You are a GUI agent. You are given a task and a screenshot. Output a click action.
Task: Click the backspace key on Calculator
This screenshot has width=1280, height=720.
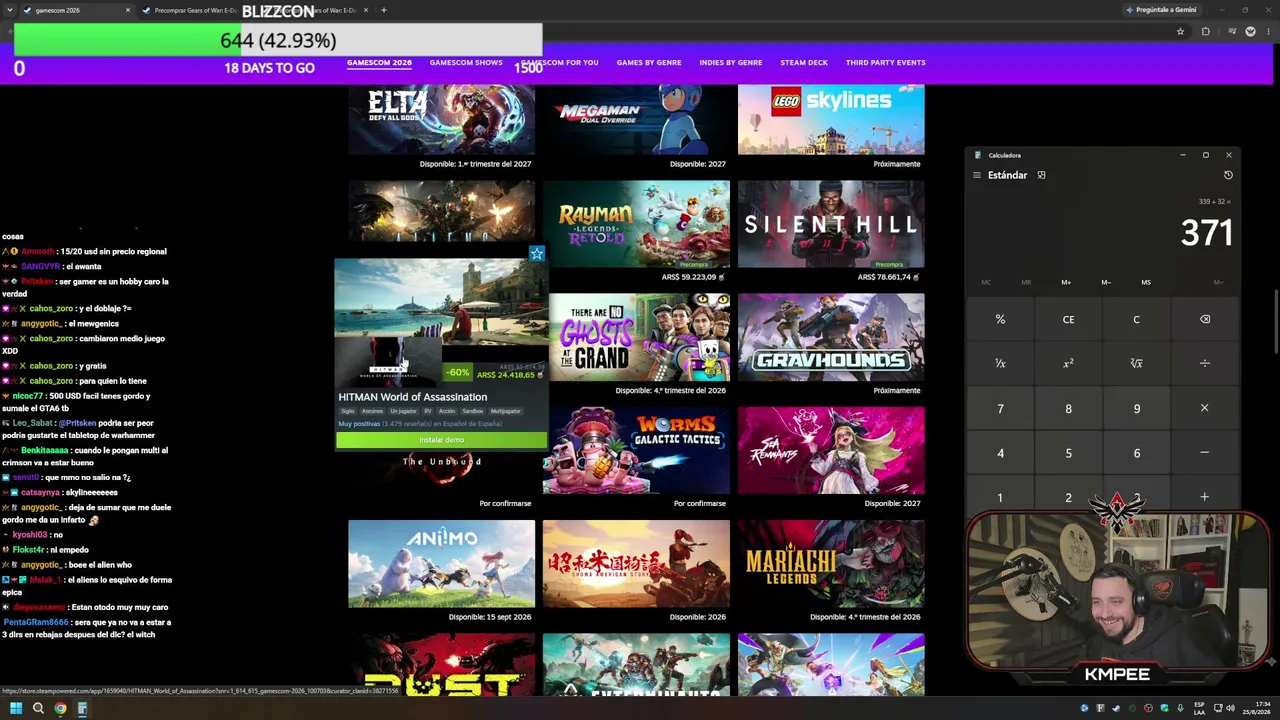pyautogui.click(x=1204, y=320)
